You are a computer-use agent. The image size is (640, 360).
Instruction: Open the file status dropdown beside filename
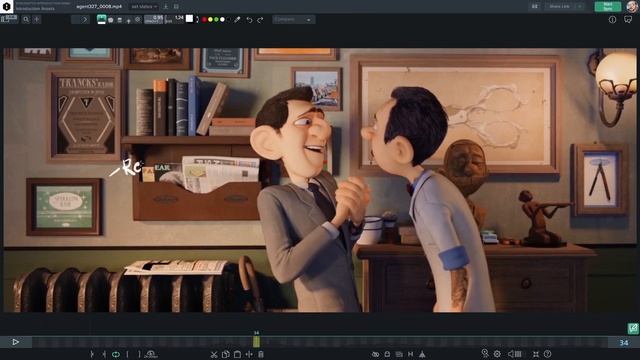pyautogui.click(x=144, y=7)
